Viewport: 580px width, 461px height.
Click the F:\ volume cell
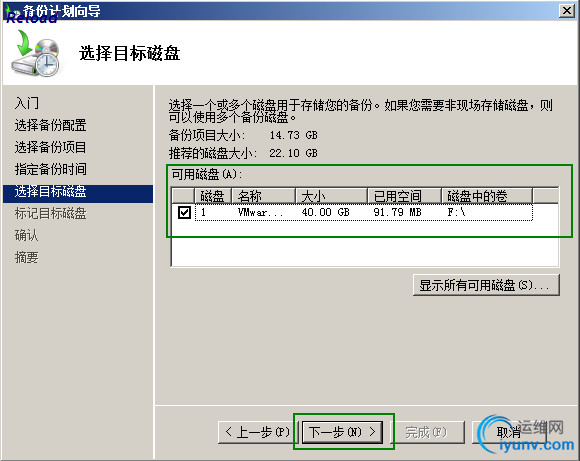click(x=456, y=212)
